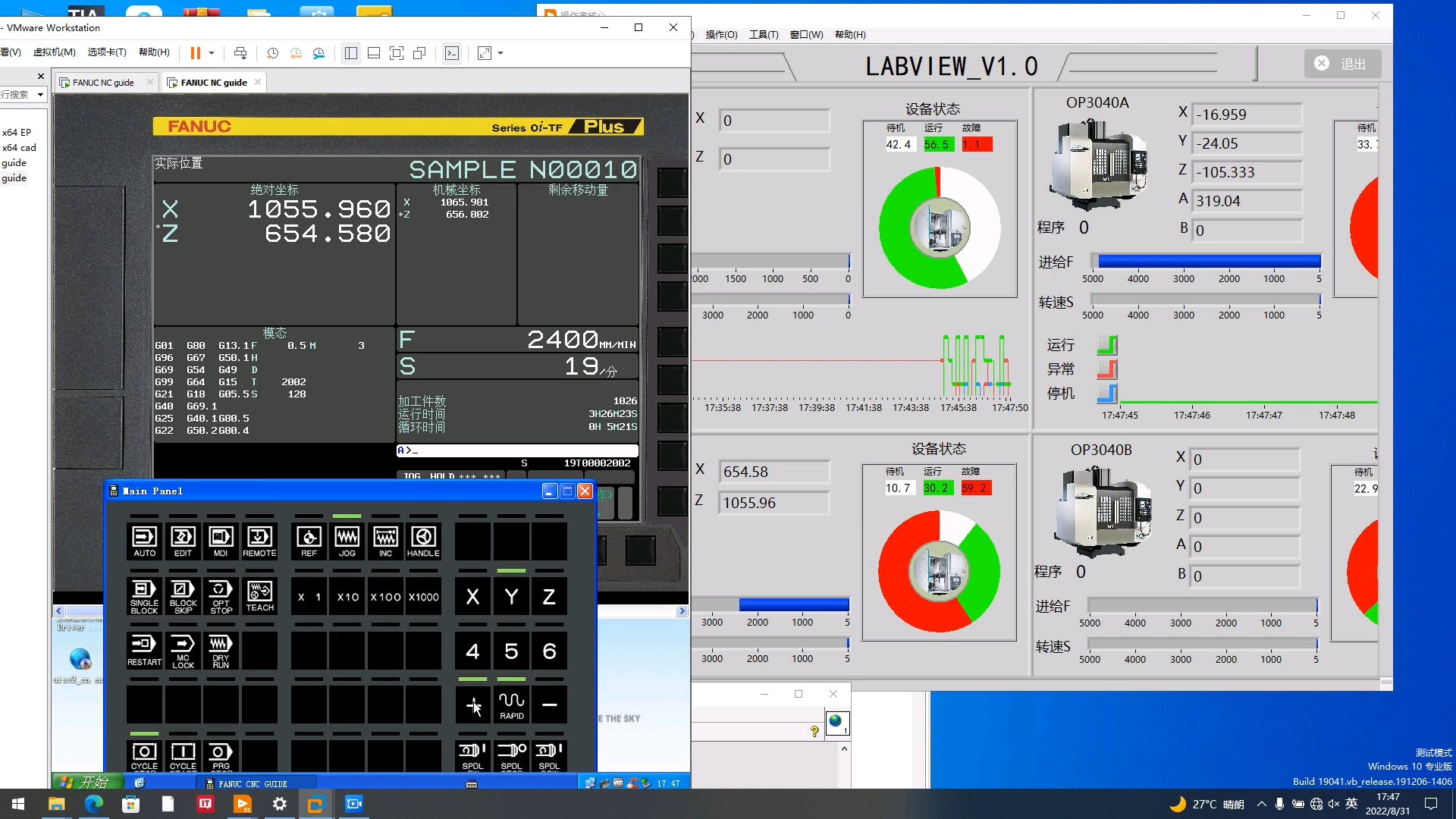Click the CYCLE STOP key
The width and height of the screenshot is (1456, 819).
(x=144, y=756)
